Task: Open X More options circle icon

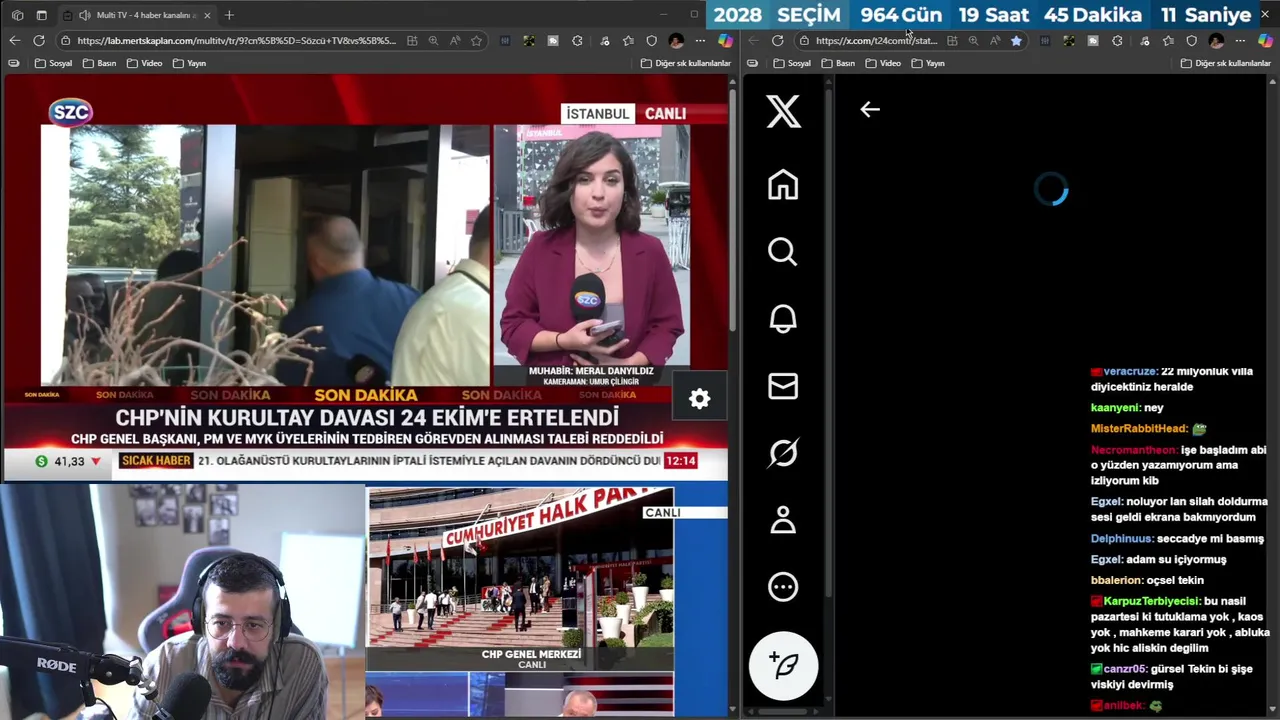Action: coord(783,587)
